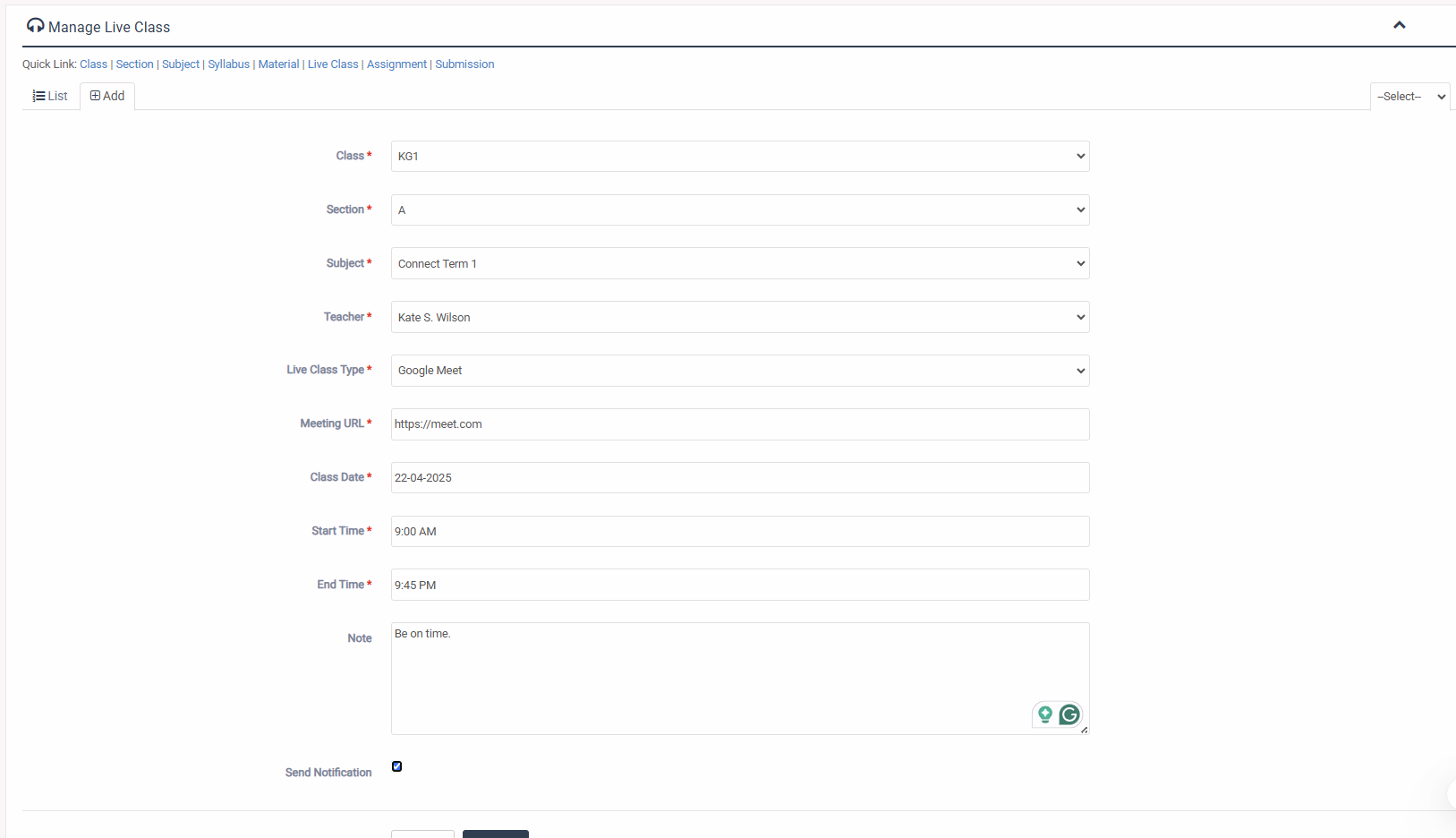Click the headphones icon beside Manage Live Class

[35, 26]
